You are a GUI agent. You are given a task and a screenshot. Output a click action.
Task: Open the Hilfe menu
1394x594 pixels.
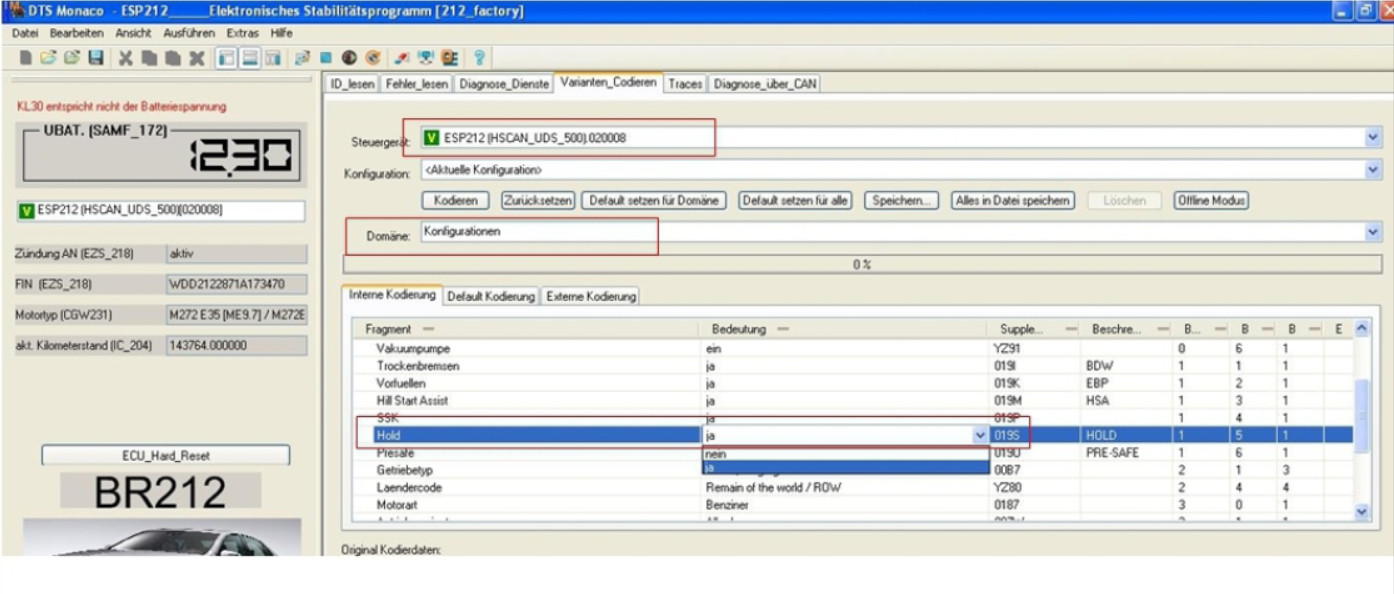[280, 33]
